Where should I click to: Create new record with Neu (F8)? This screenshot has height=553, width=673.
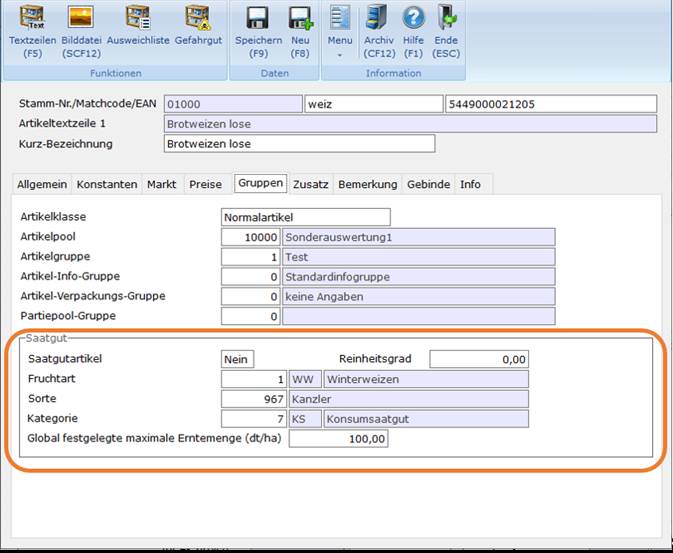(x=300, y=32)
